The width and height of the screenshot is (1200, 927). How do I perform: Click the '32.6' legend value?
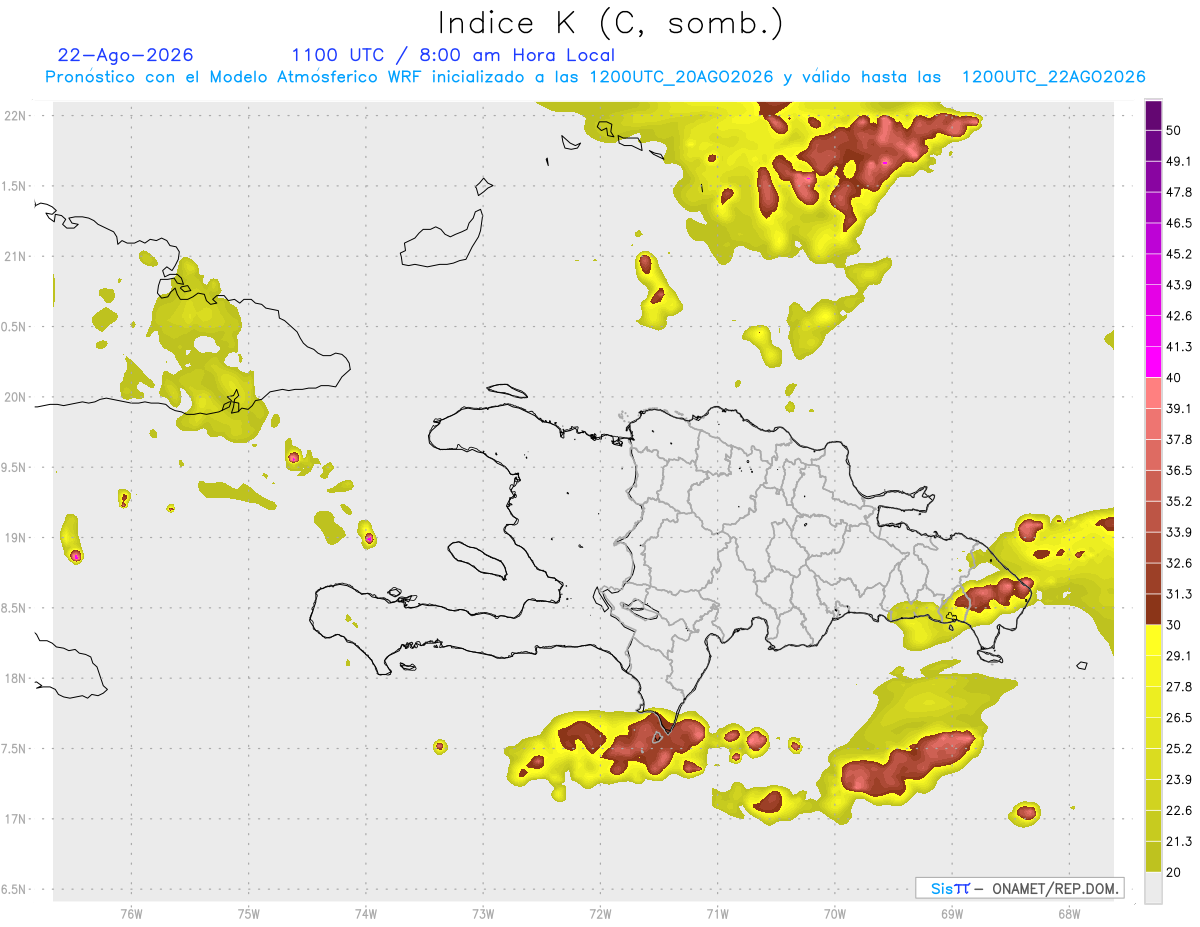pos(1179,563)
